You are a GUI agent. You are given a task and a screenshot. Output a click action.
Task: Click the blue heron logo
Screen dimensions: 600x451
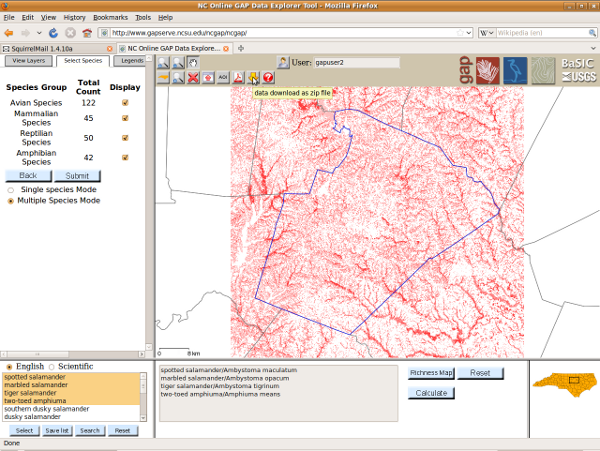[515, 70]
